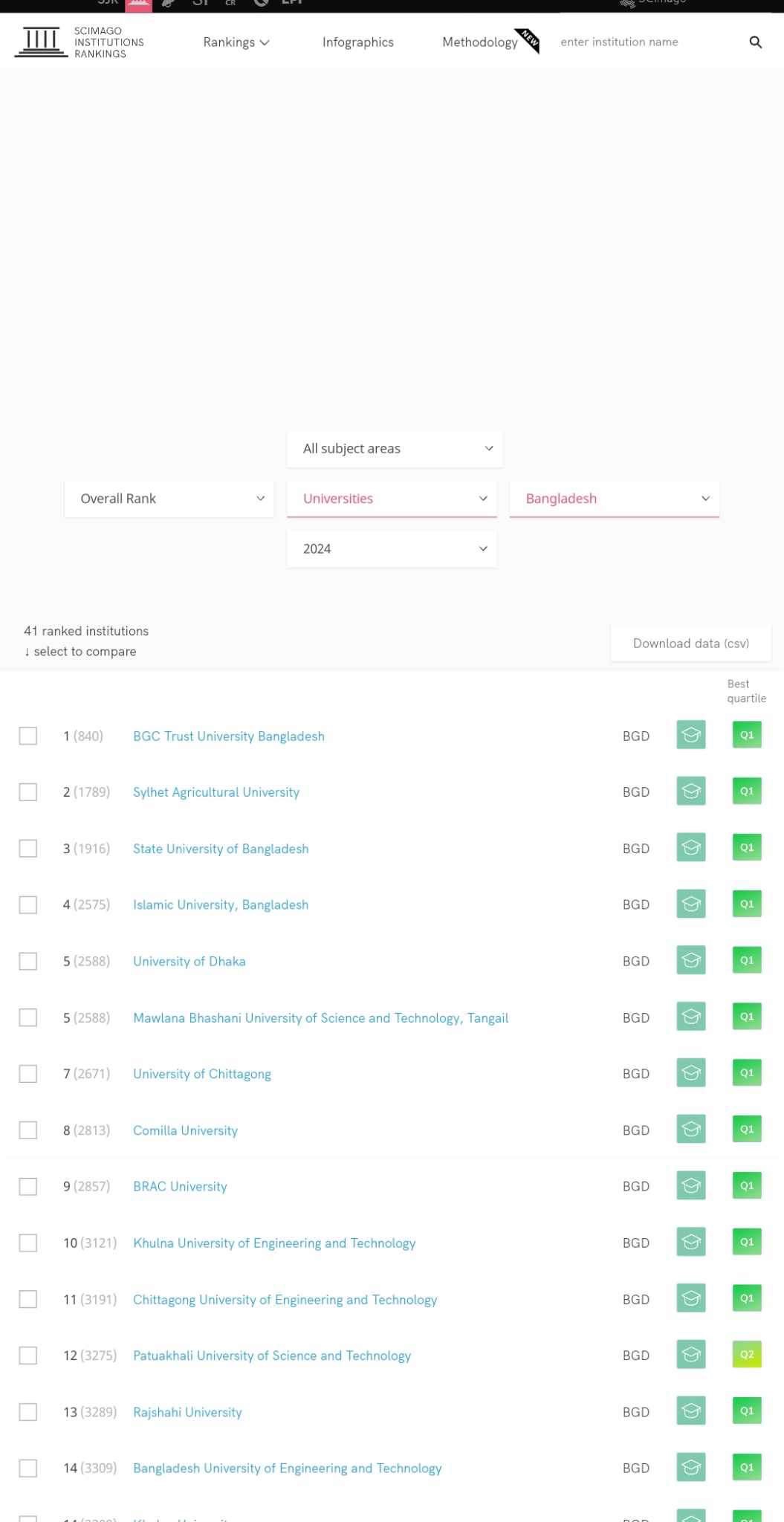
Task: Click the university icon in Comilla University row
Action: tap(690, 1130)
